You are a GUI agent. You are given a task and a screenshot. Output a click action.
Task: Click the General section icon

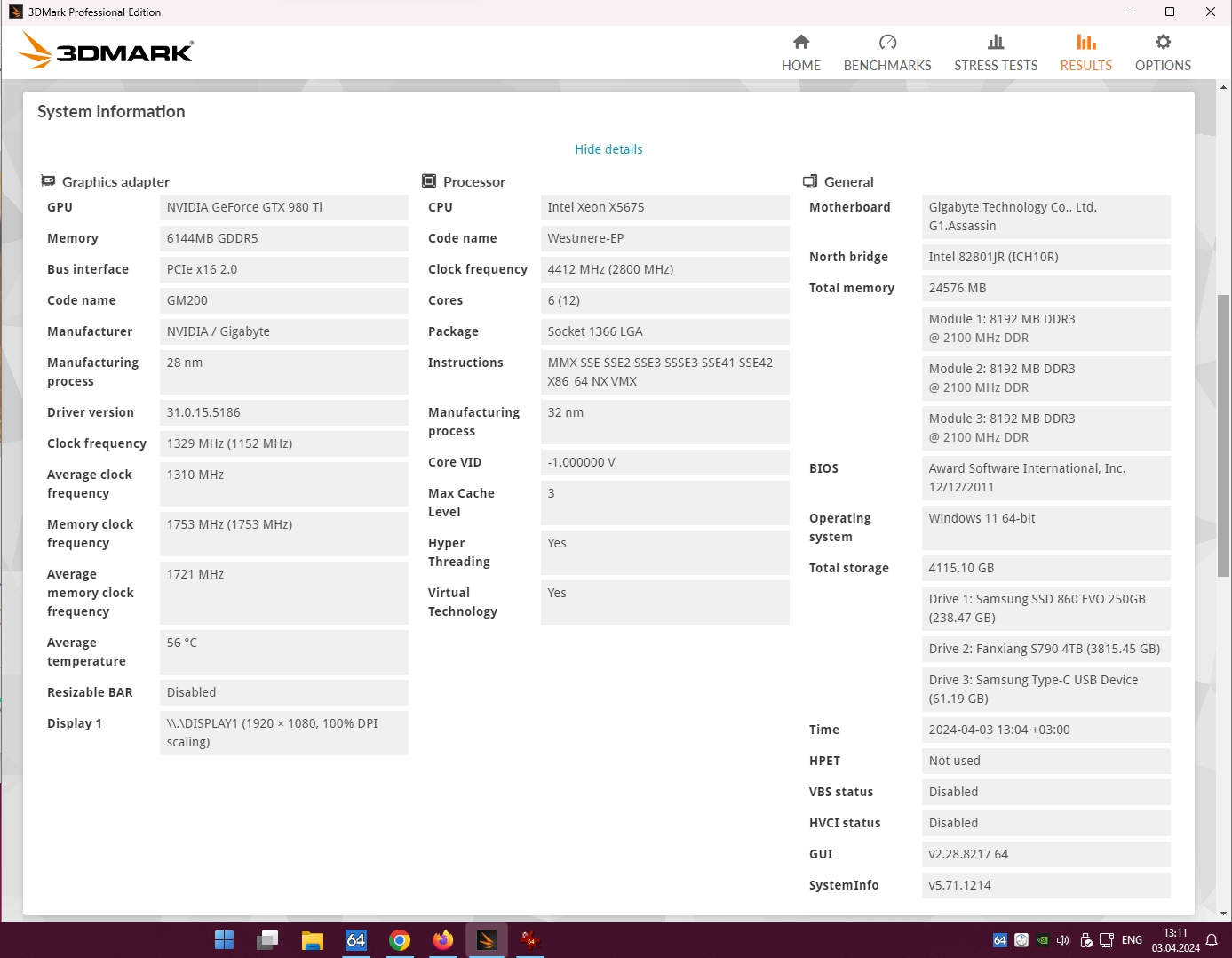coord(810,181)
